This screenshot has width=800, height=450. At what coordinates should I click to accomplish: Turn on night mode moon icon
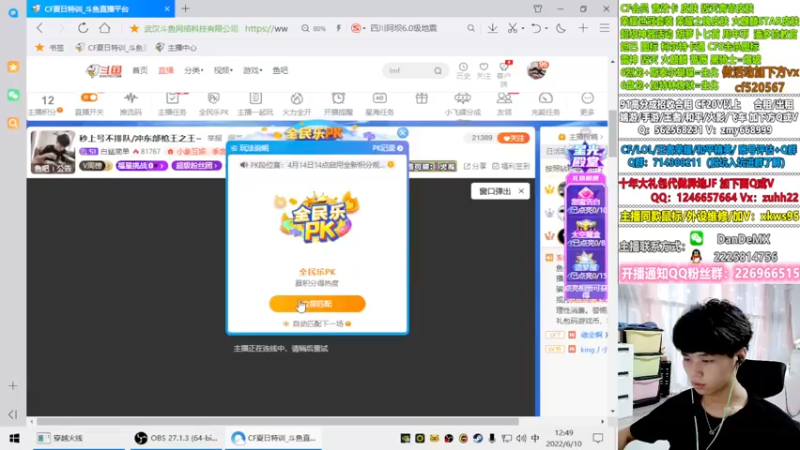click(x=561, y=29)
